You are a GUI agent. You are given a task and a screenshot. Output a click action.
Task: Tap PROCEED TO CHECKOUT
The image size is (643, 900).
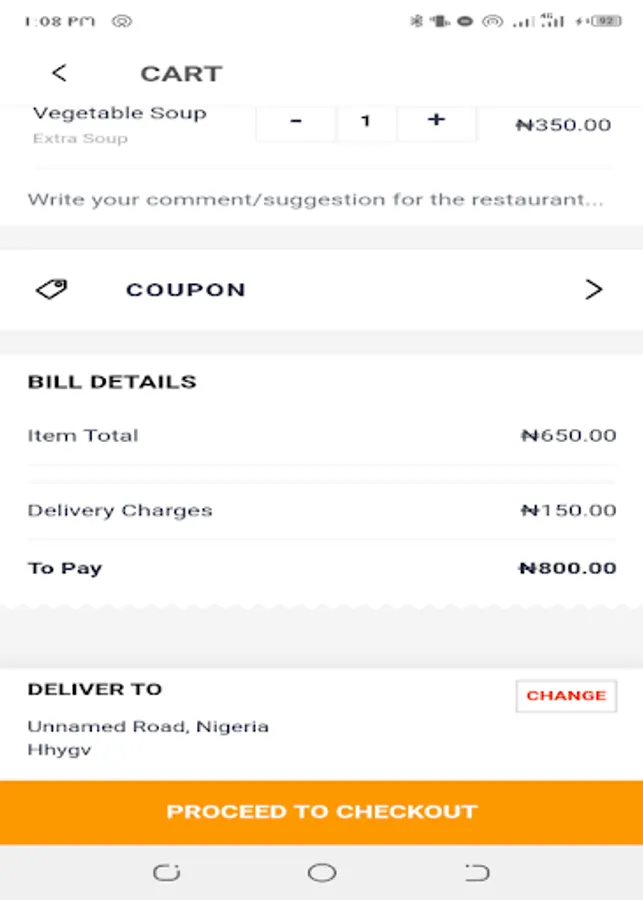321,812
